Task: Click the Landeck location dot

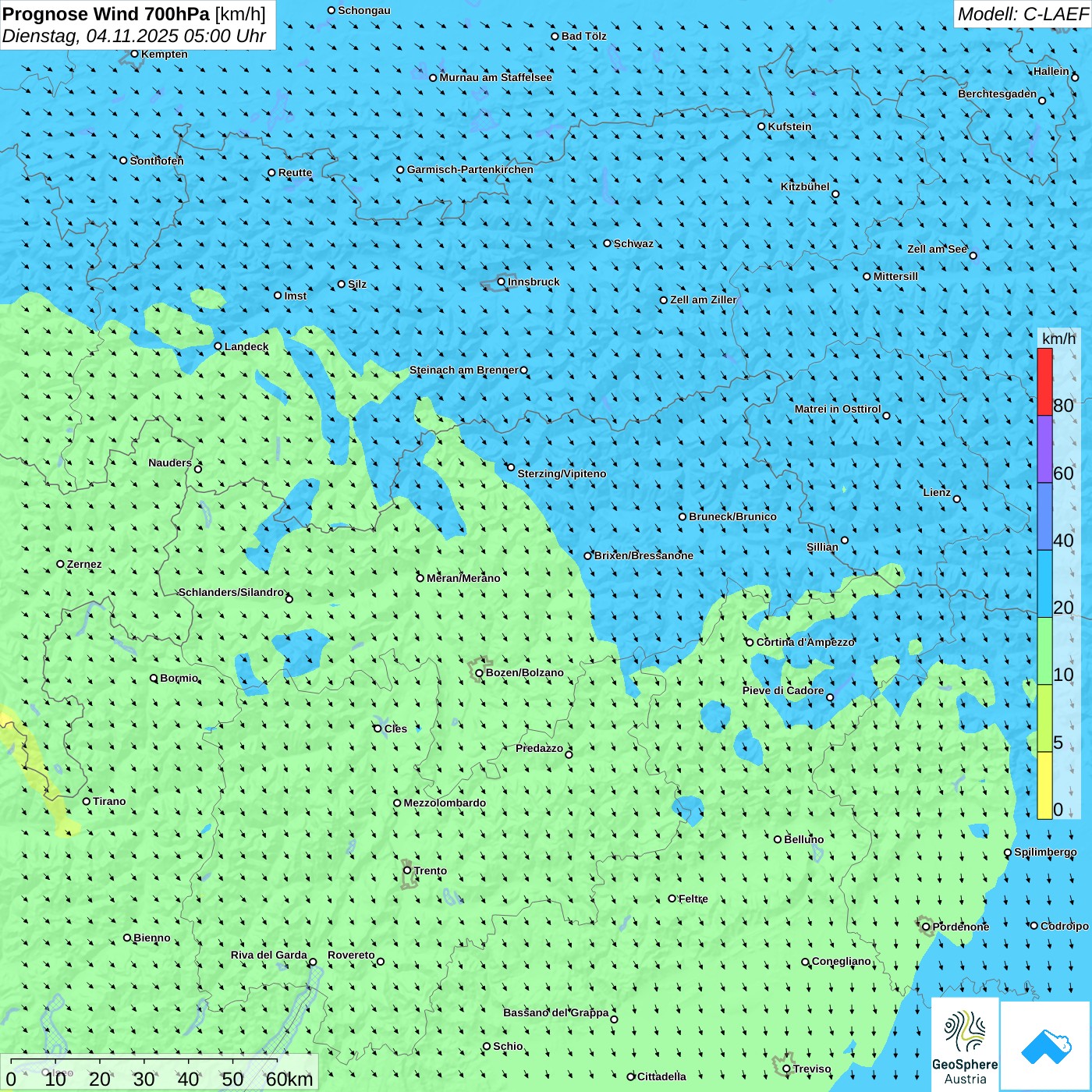Action: tap(218, 346)
